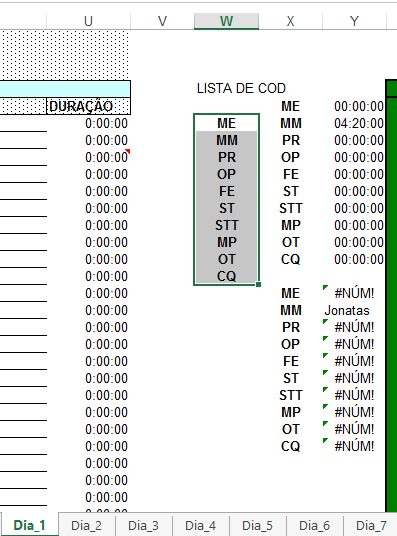
Task: Open the Dia_3 sheet tab
Action: (x=143, y=525)
